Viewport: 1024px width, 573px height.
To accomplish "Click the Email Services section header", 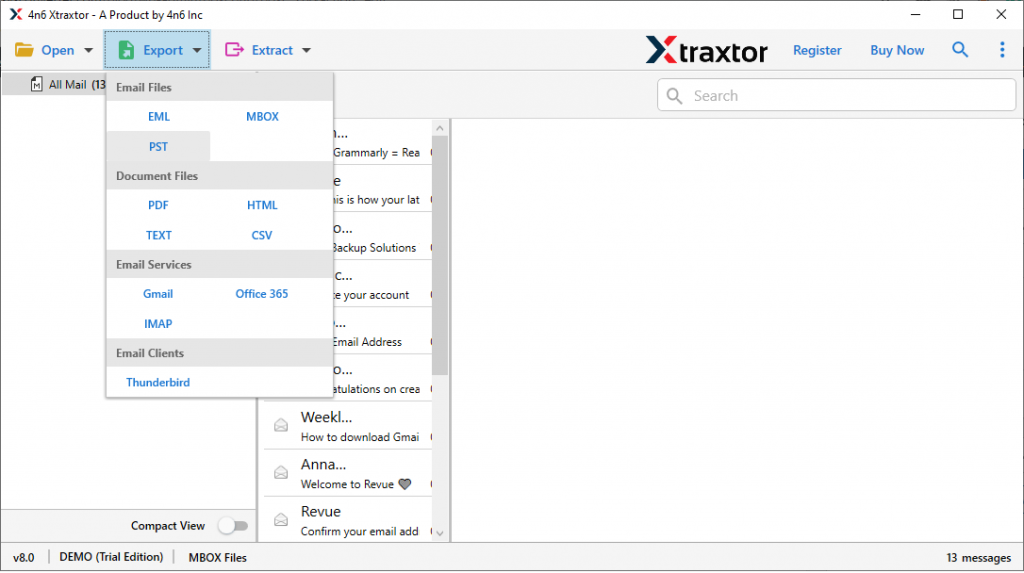I will (219, 265).
